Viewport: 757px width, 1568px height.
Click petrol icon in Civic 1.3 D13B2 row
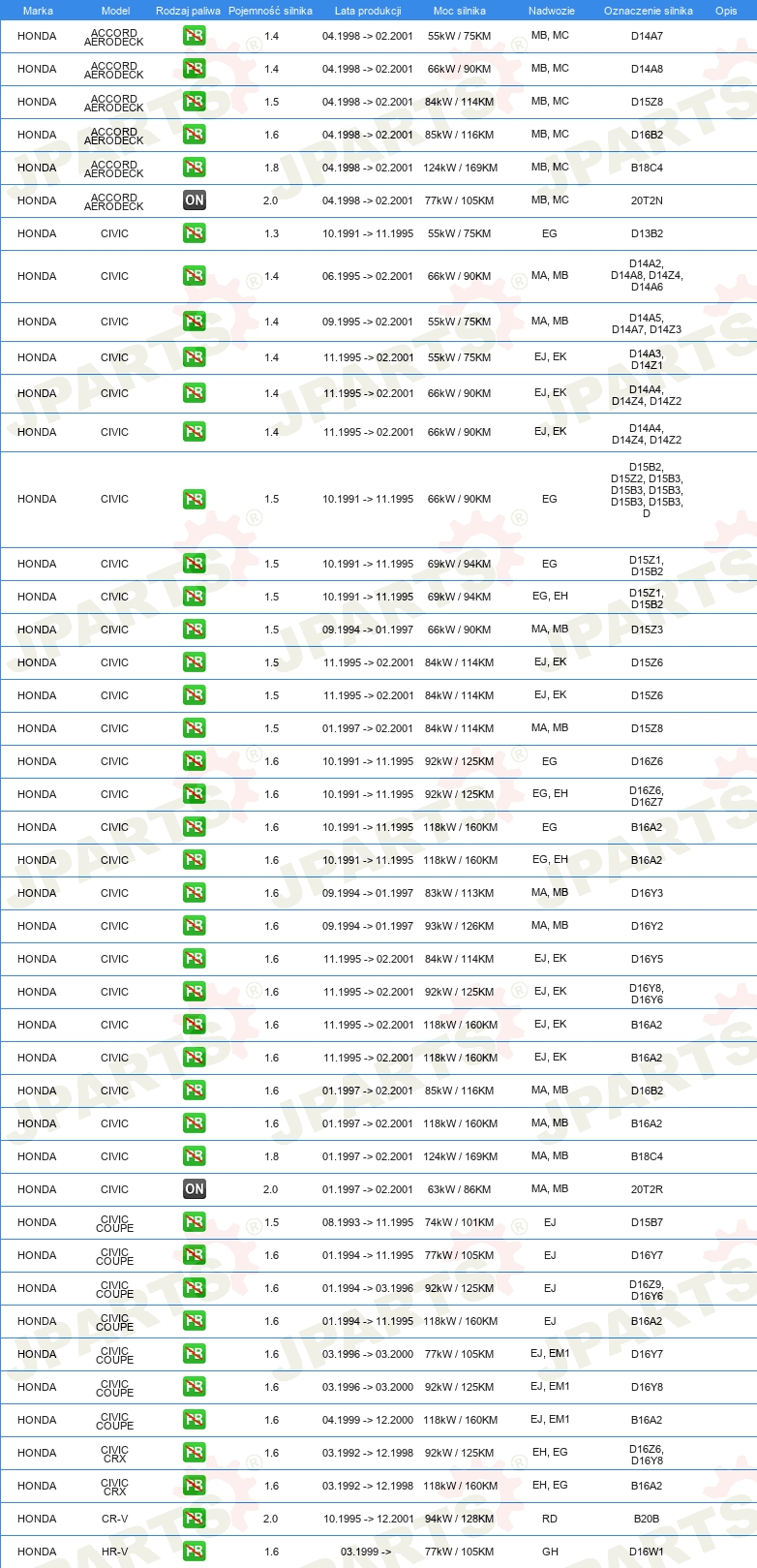(x=195, y=233)
